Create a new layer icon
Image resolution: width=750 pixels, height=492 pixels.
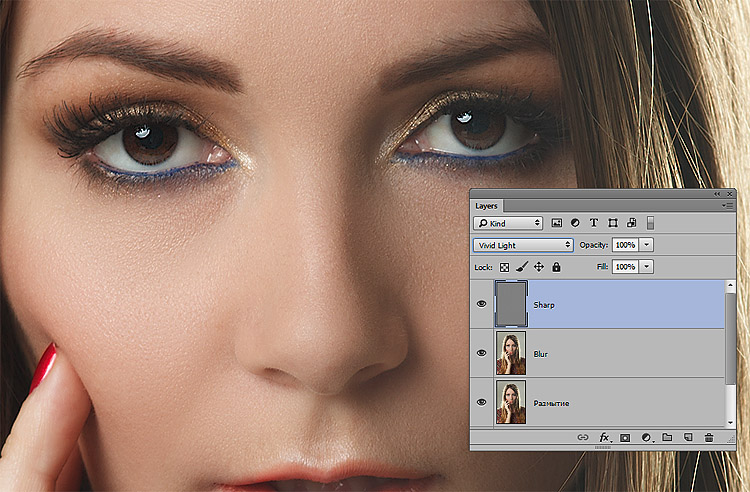coord(688,437)
